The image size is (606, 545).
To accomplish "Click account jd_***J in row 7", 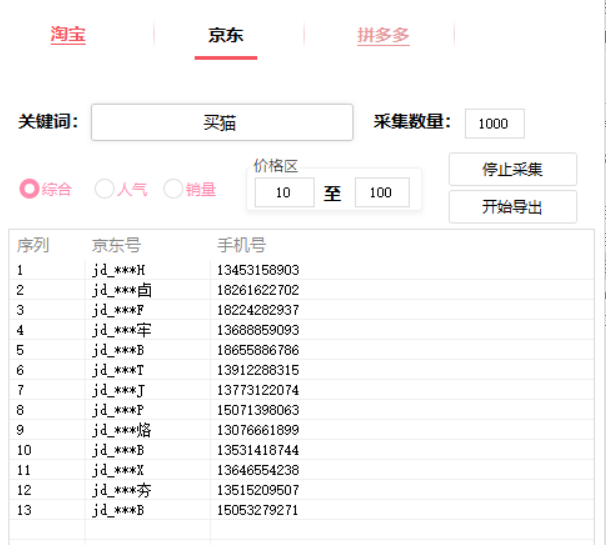I will pyautogui.click(x=118, y=390).
